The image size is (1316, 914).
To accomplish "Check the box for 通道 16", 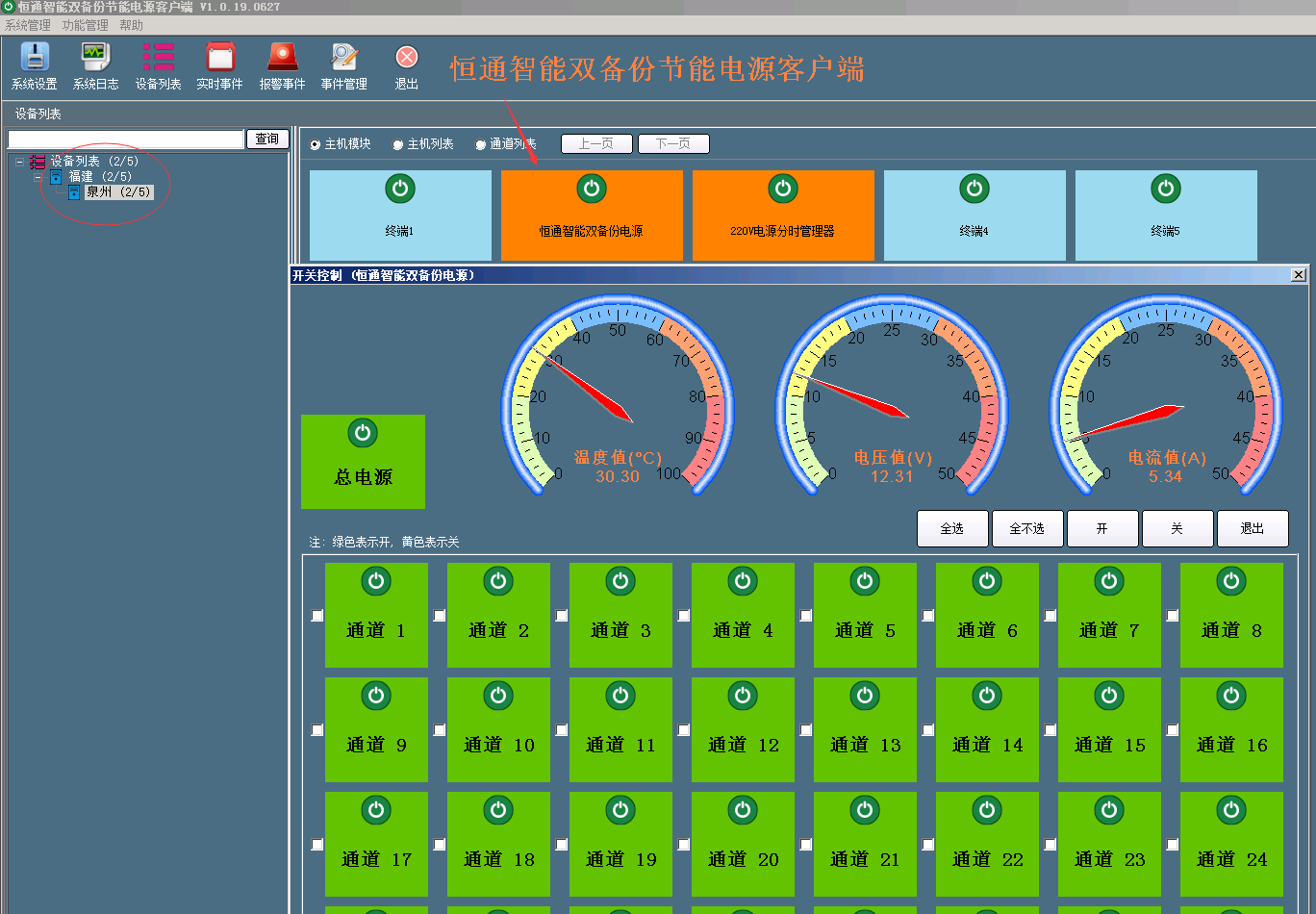I will coord(1173,730).
